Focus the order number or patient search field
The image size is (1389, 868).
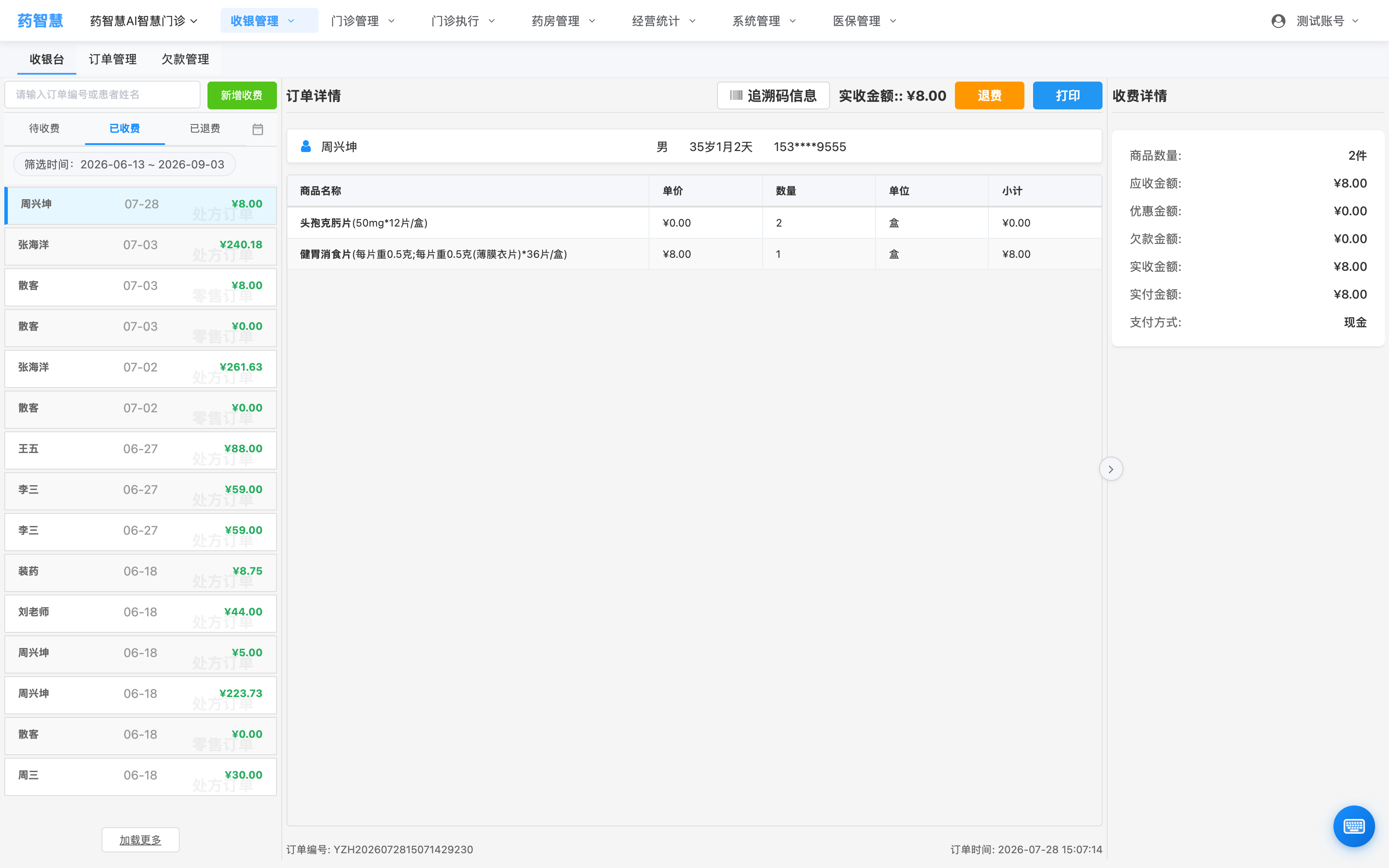point(102,95)
